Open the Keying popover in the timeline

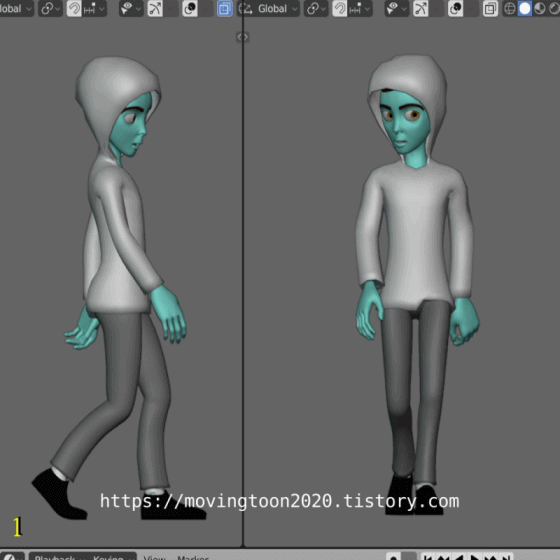click(x=112, y=556)
